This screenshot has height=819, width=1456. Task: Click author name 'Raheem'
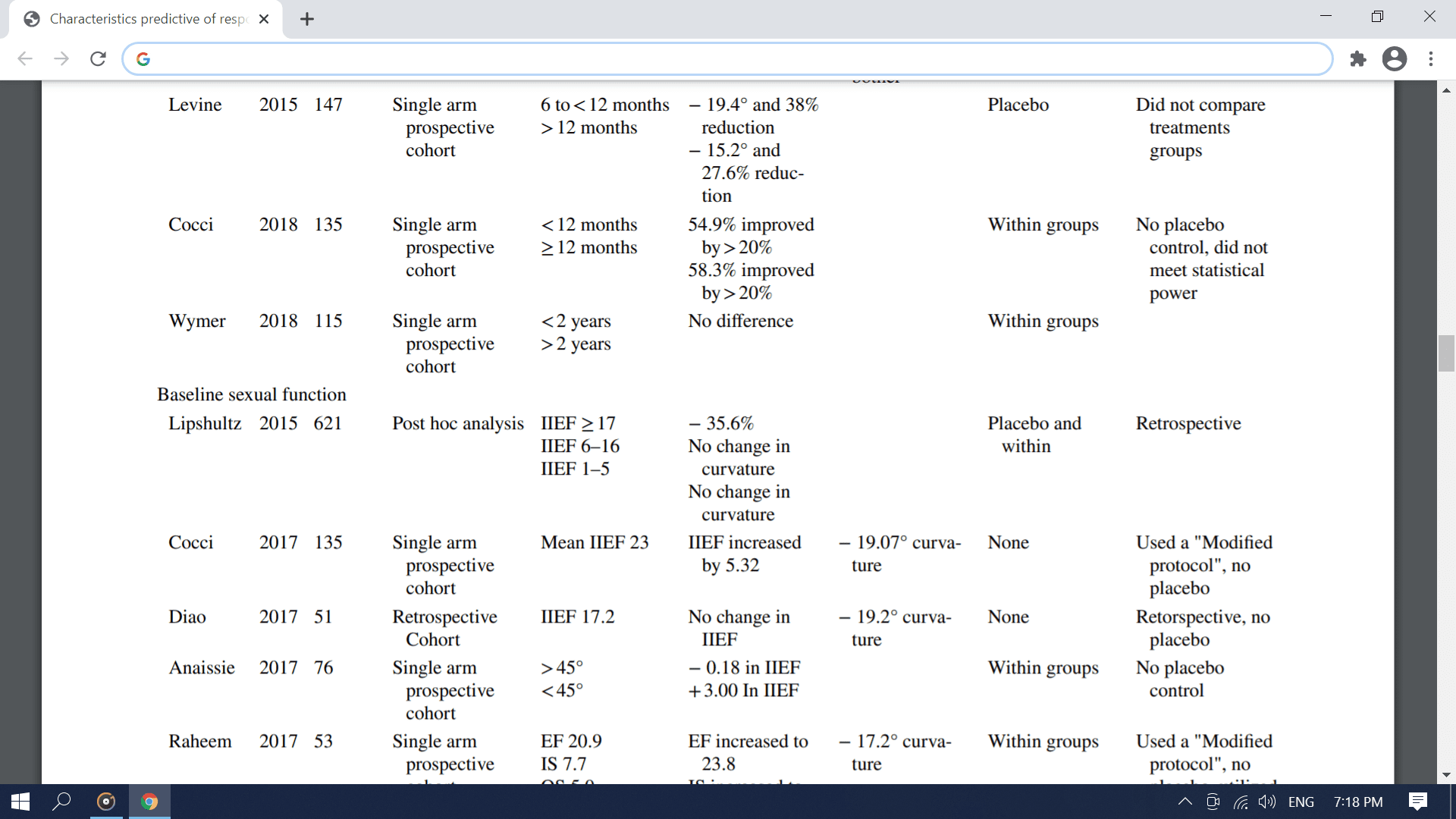200,742
